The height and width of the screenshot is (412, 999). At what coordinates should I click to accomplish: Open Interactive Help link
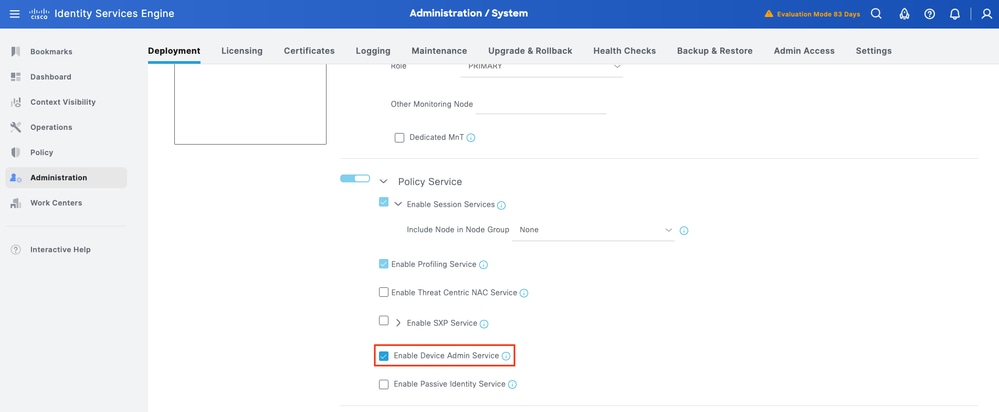[x=60, y=249]
